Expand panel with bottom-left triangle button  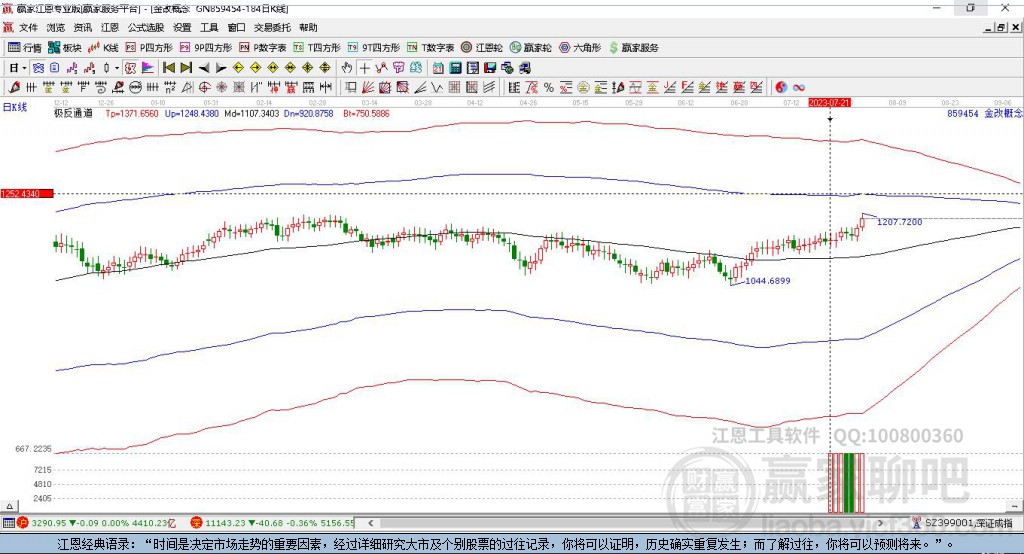(x=9, y=506)
